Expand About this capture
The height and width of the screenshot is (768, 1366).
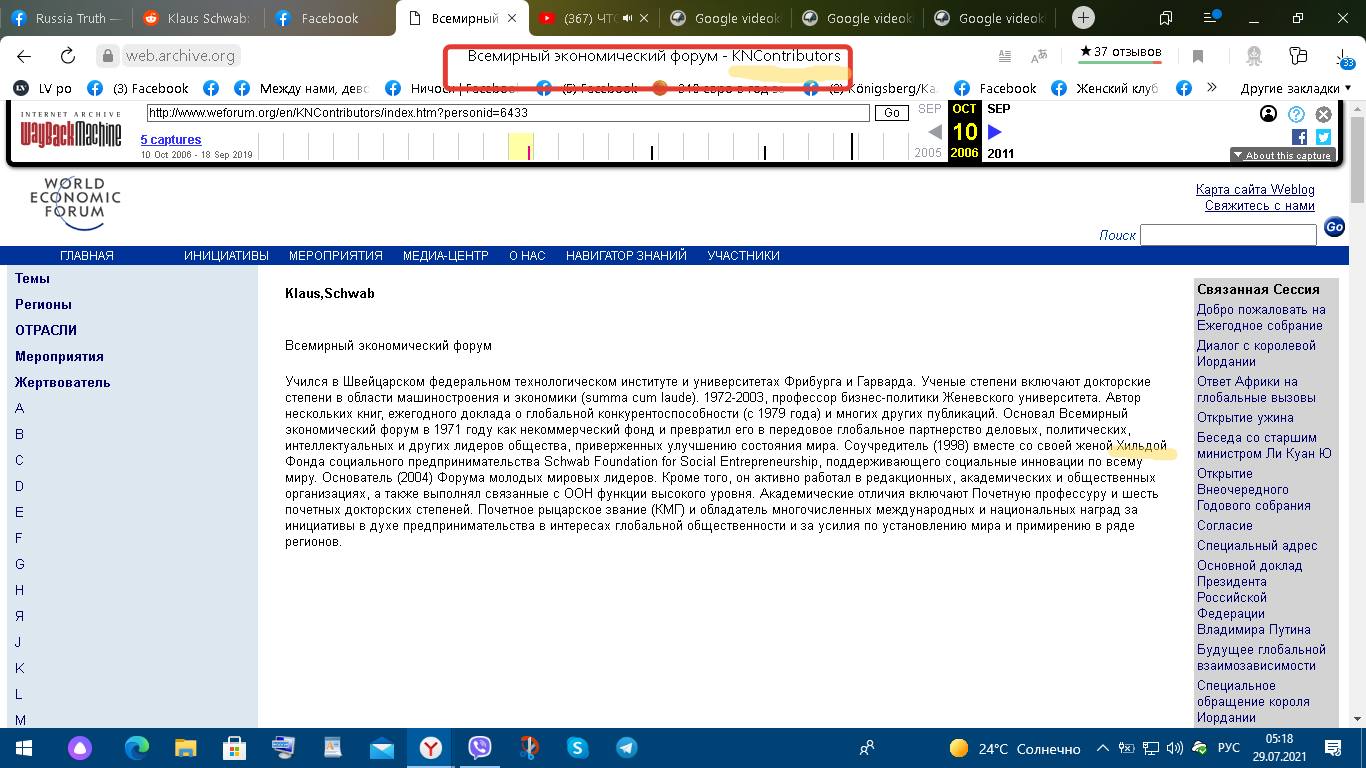pos(1282,155)
